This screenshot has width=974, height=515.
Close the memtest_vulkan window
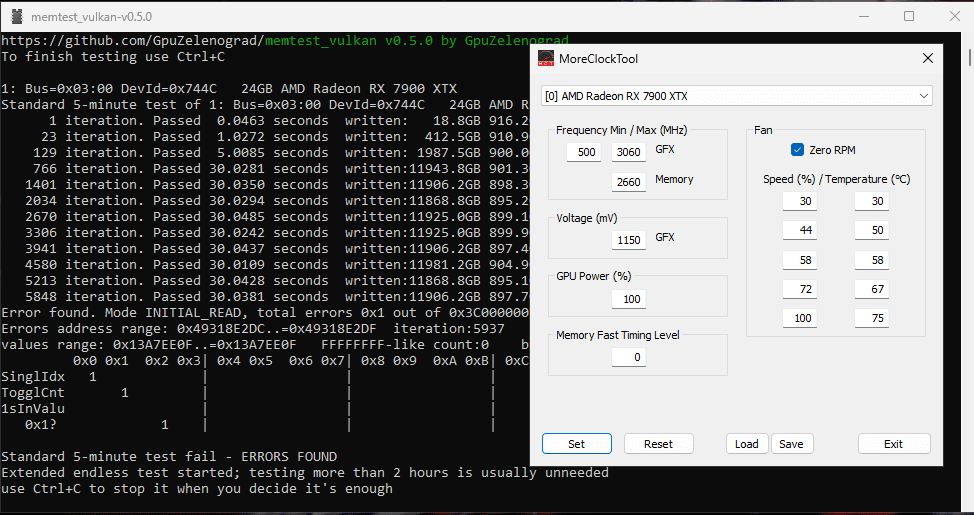(955, 16)
